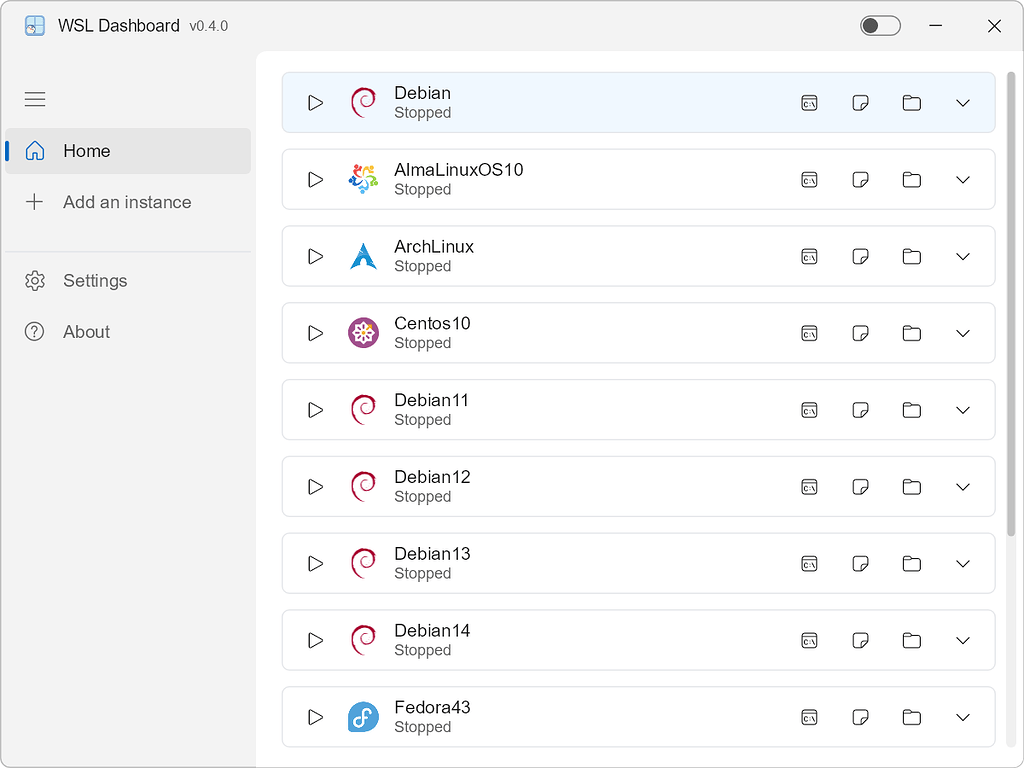Minimize the WSL Dashboard window
The width and height of the screenshot is (1024, 768).
[936, 25]
